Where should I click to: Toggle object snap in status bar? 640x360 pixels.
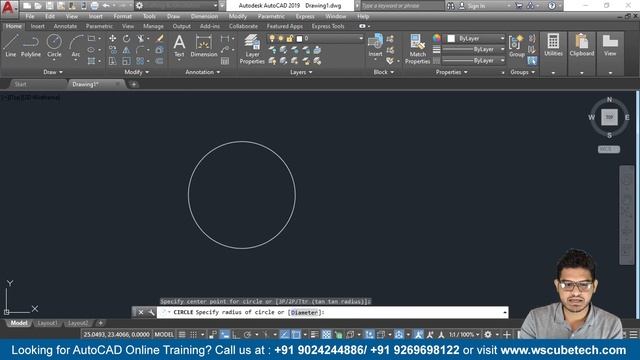tap(296, 335)
